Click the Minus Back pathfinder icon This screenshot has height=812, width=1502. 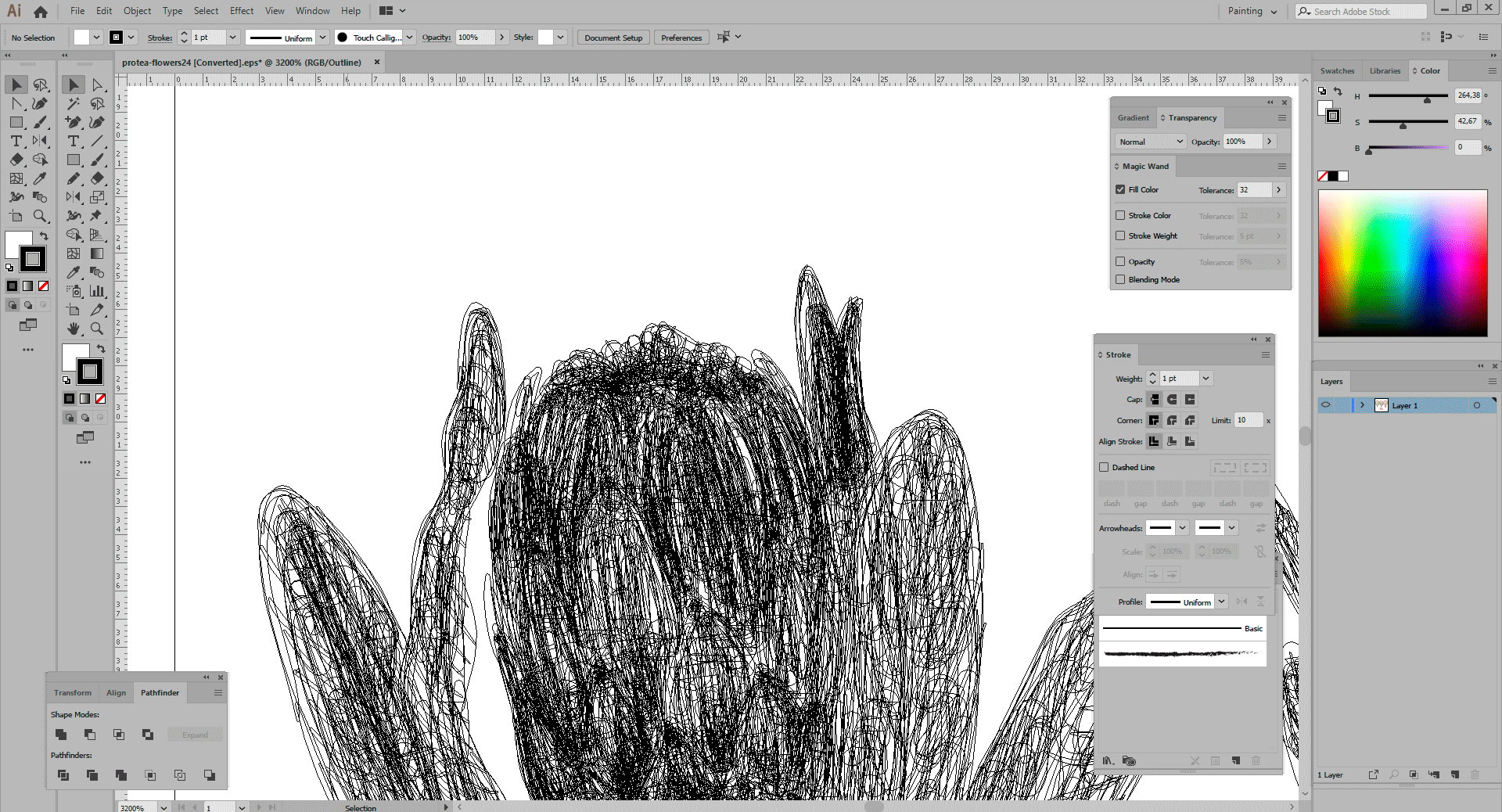(210, 775)
